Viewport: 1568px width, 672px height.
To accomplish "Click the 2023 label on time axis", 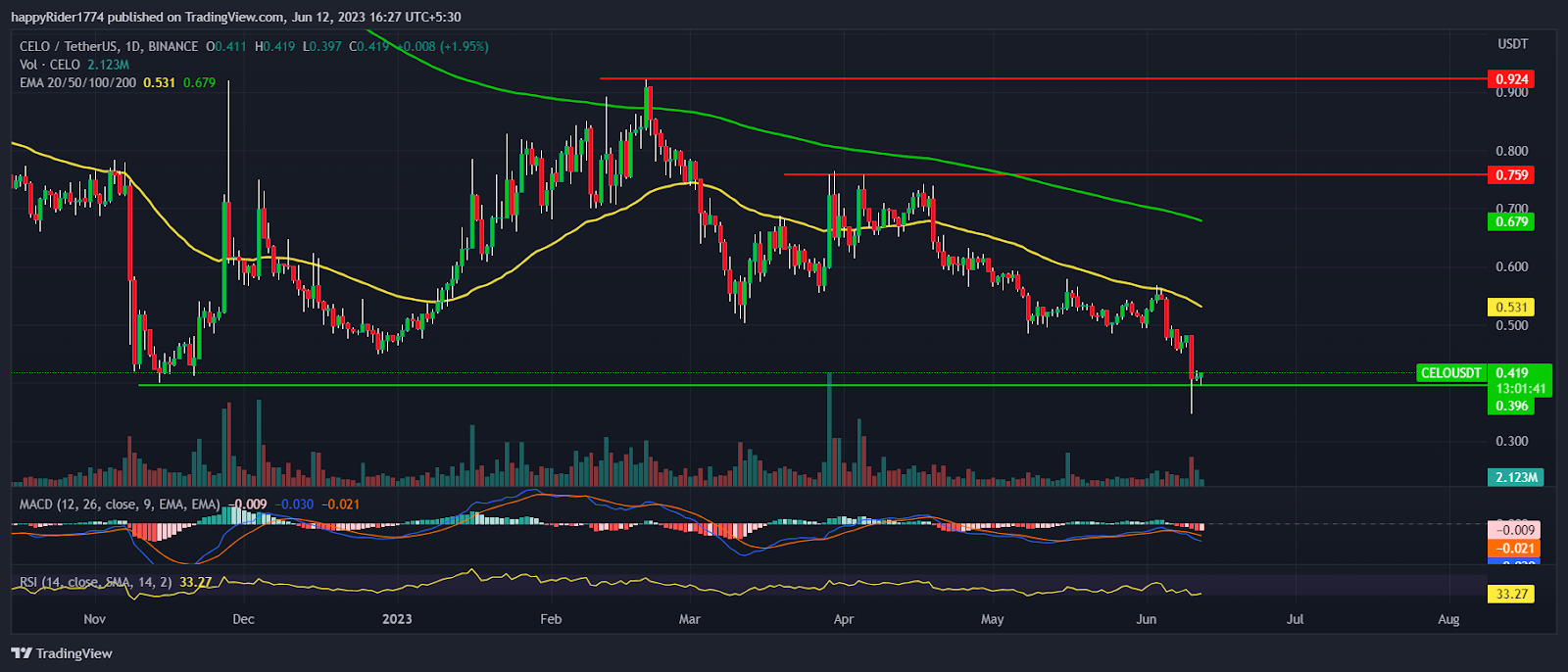I will pyautogui.click(x=397, y=619).
